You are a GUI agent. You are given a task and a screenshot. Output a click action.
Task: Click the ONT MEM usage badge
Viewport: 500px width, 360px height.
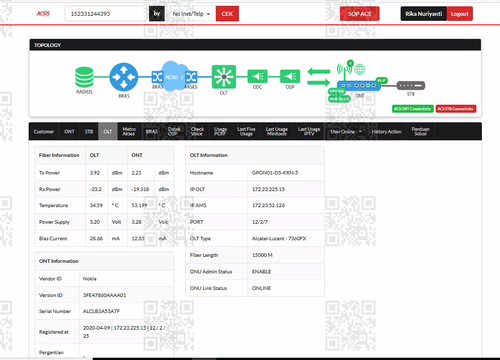pyautogui.click(x=339, y=99)
